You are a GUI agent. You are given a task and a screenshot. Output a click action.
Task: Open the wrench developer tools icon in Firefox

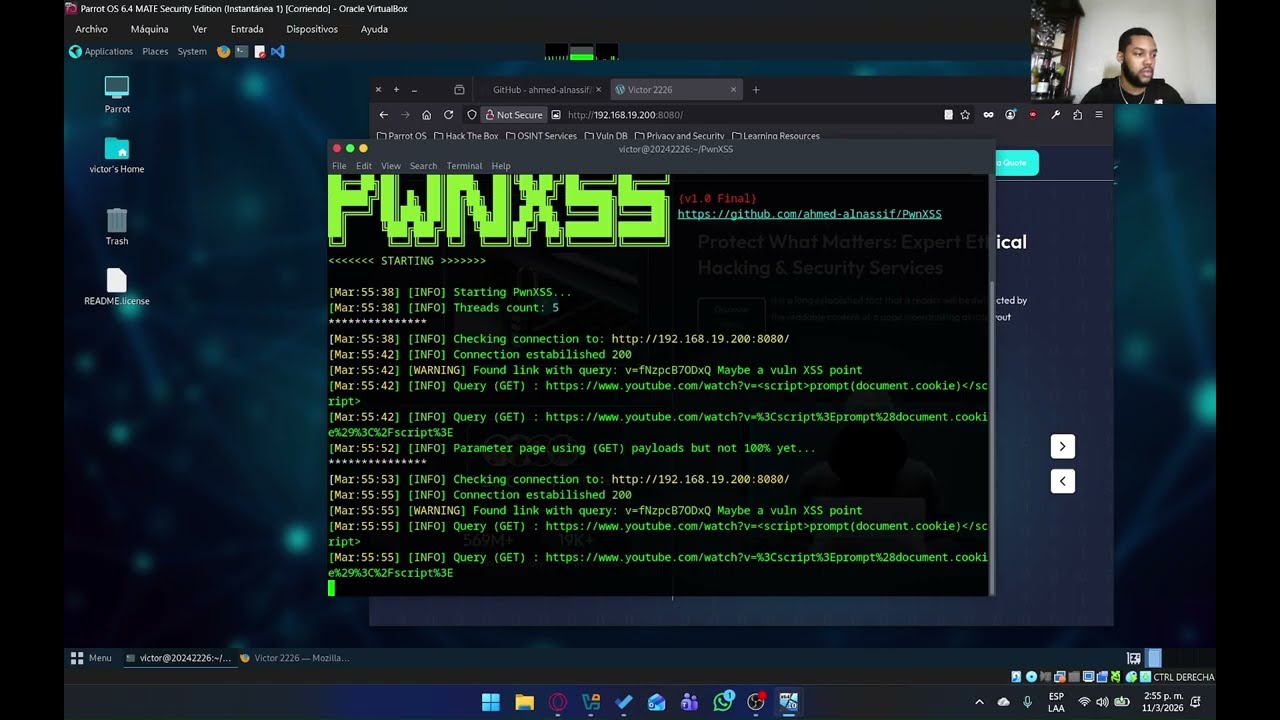(x=1055, y=115)
